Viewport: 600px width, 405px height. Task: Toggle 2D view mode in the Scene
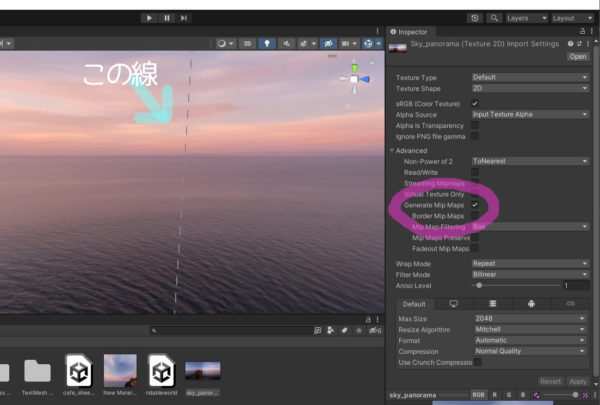(x=246, y=44)
